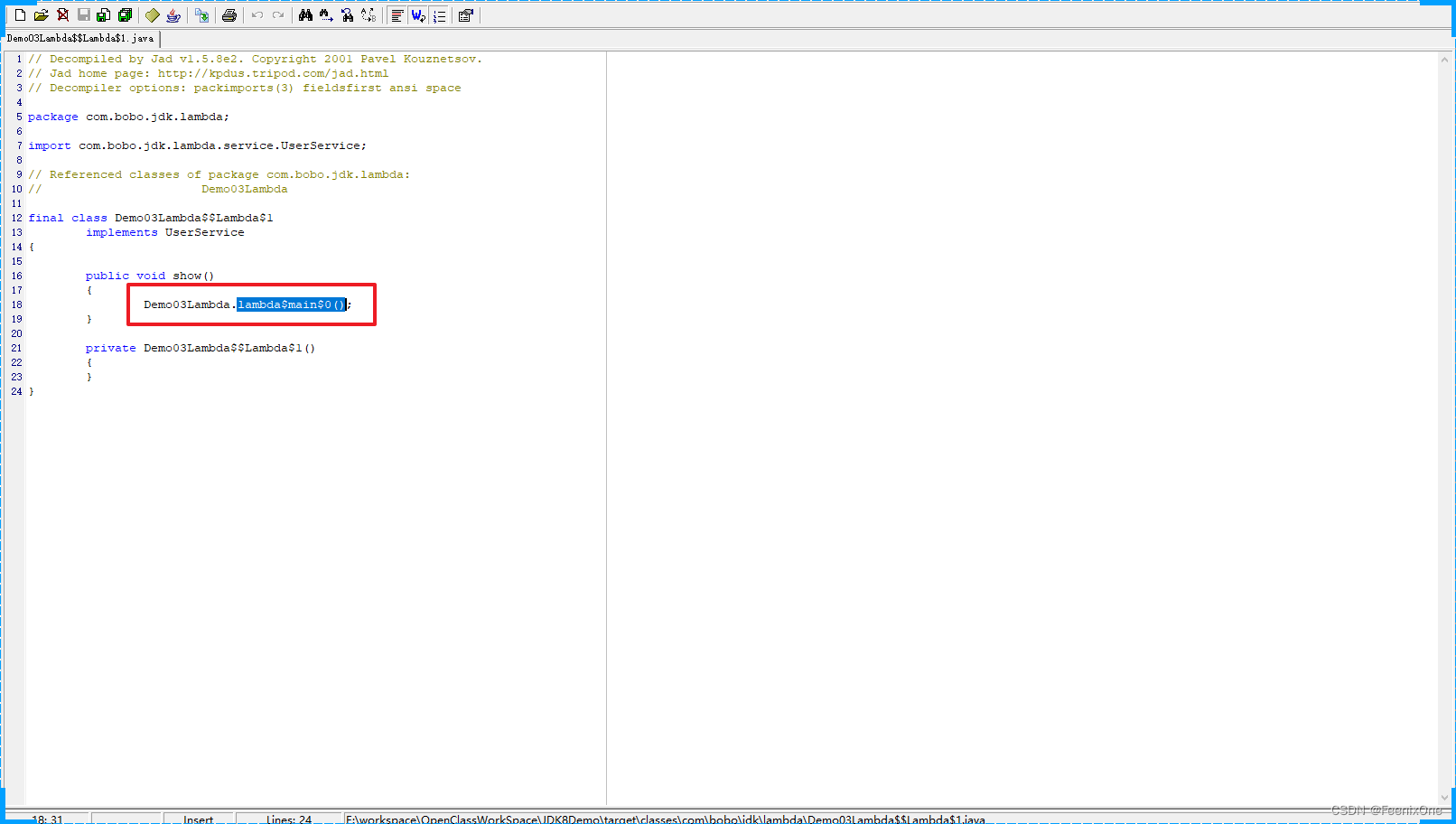Click the package keyword on line 5
The height and width of the screenshot is (824, 1456).
click(53, 117)
